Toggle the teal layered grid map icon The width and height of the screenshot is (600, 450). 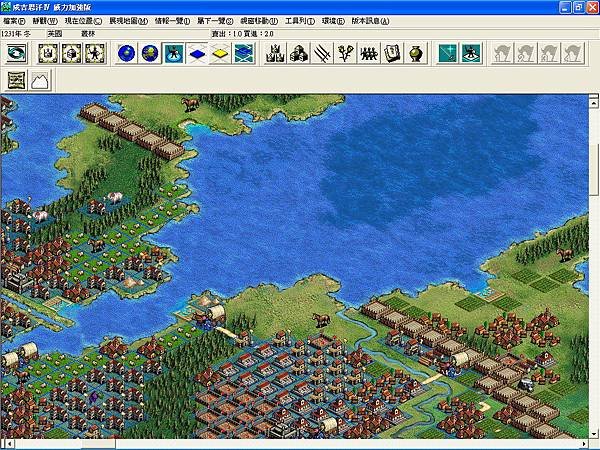(244, 53)
